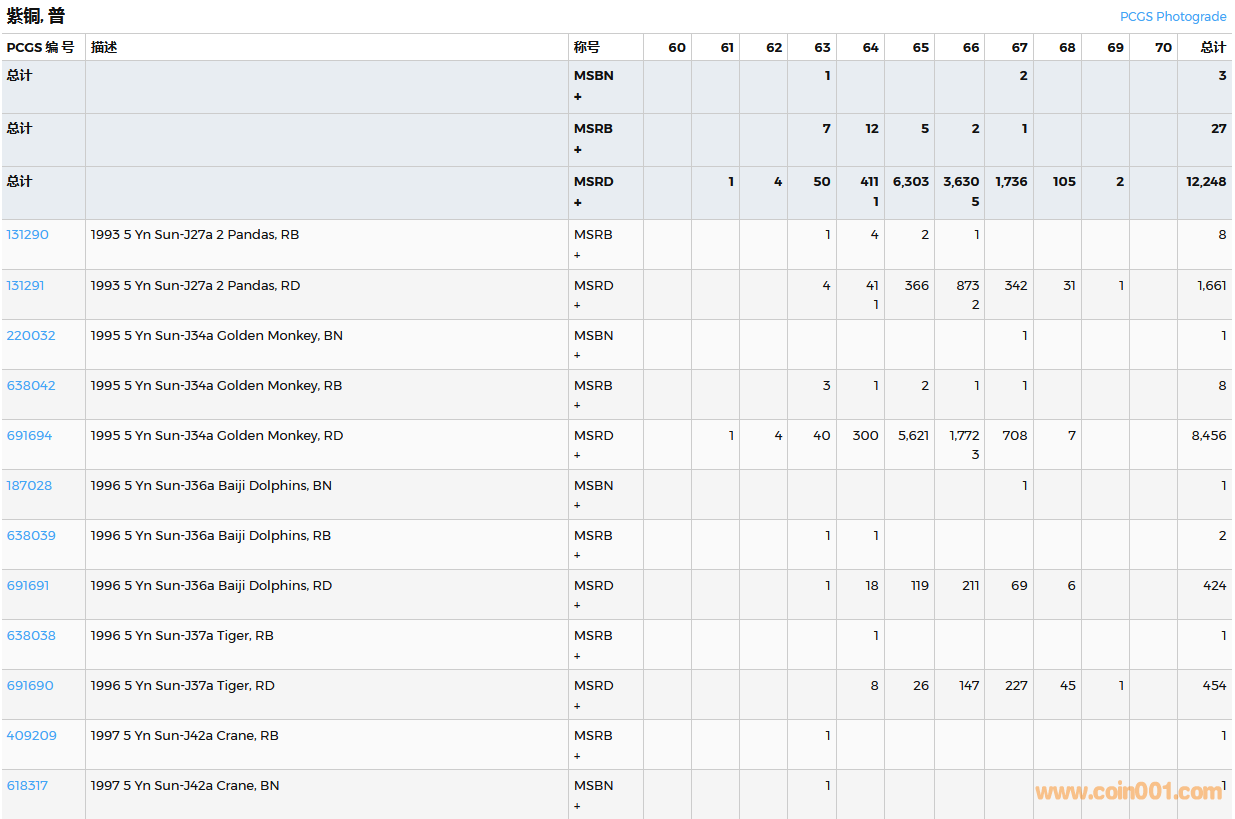Expand plus grades for Crane RB row
1235x819 pixels.
tap(577, 756)
